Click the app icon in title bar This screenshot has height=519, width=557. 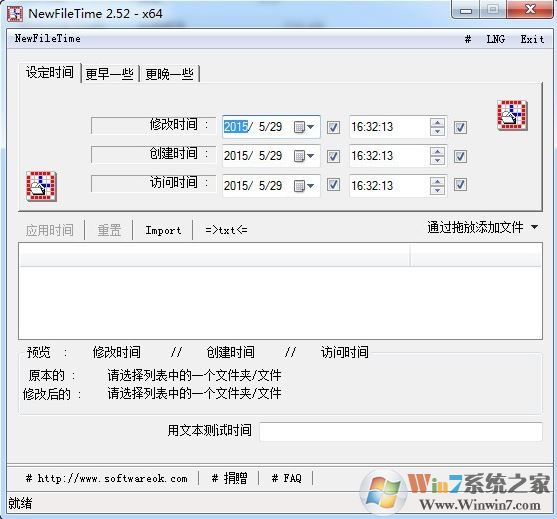point(15,14)
